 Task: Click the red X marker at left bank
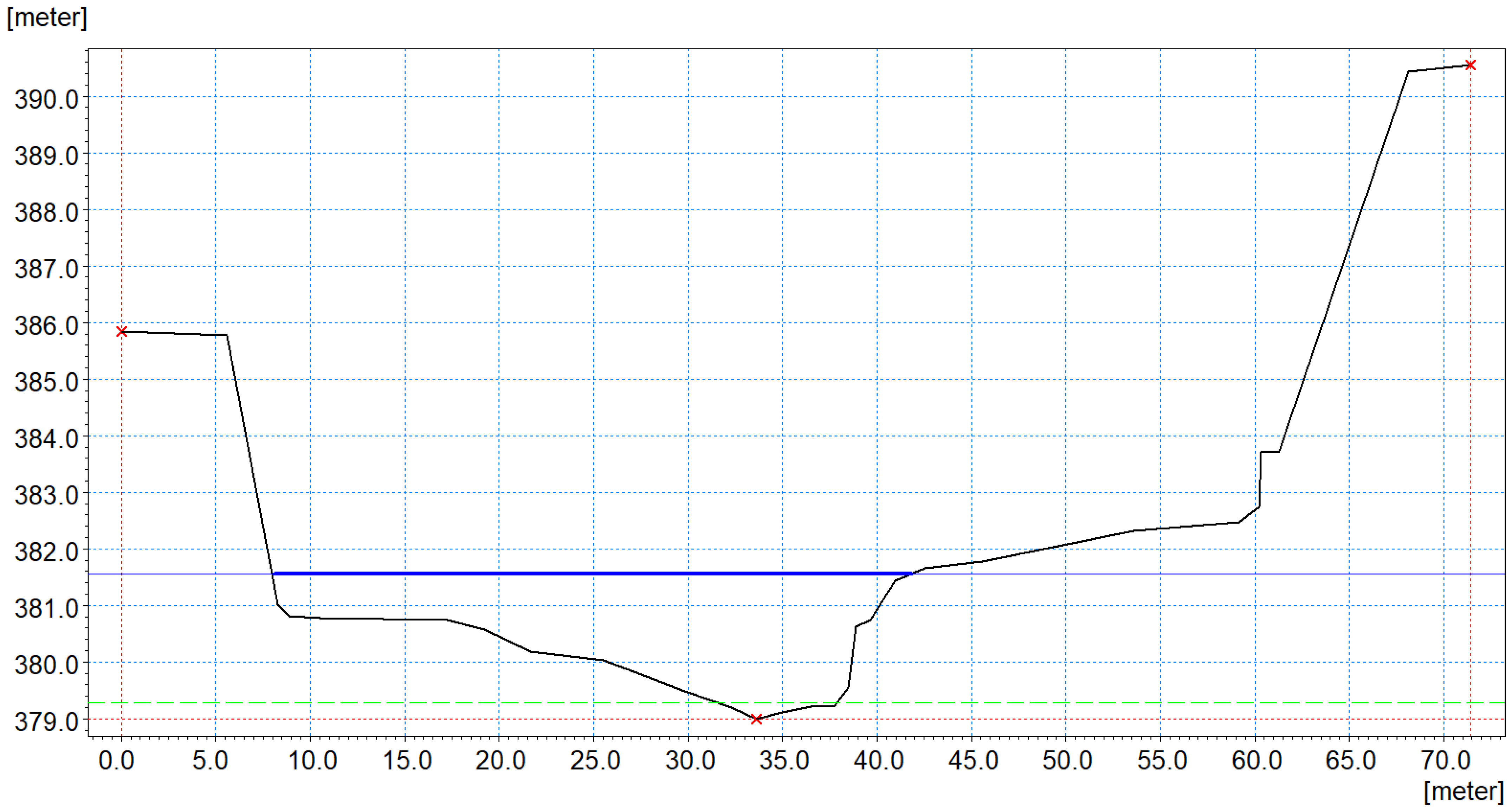pyautogui.click(x=122, y=332)
